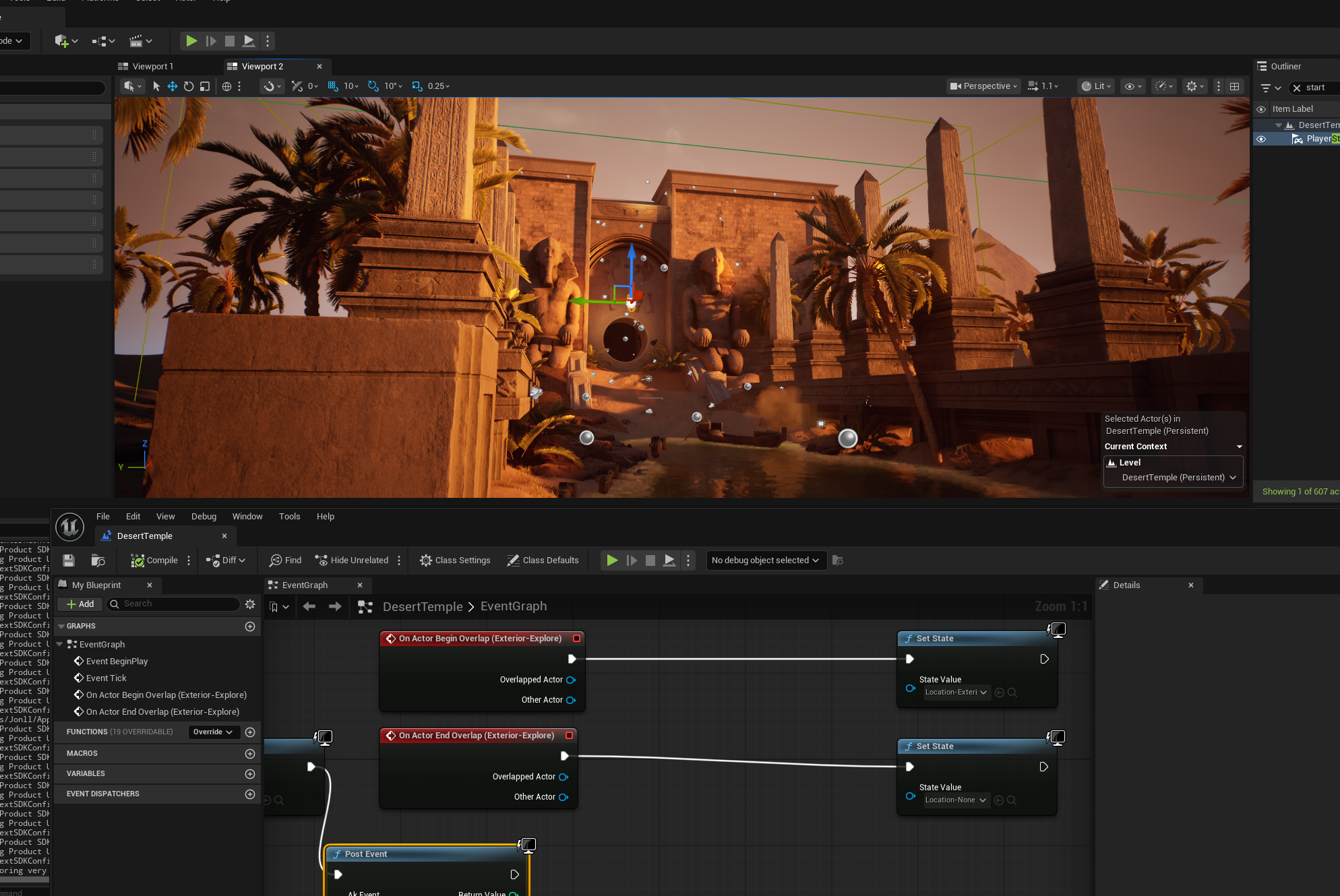The image size is (1340, 896).
Task: Toggle rotation snapping in viewport toolbar
Action: 373,86
